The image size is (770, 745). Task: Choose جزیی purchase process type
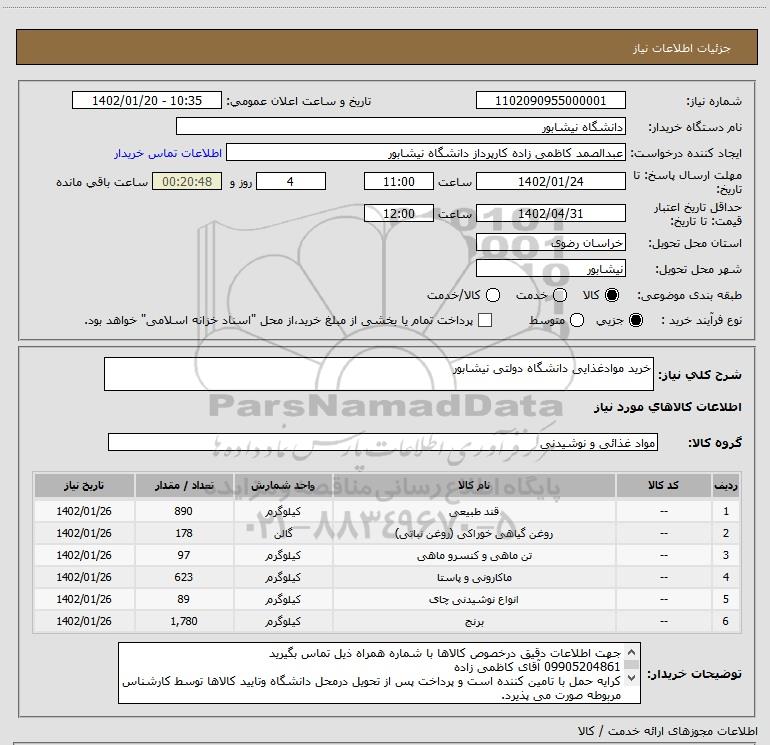[x=635, y=320]
